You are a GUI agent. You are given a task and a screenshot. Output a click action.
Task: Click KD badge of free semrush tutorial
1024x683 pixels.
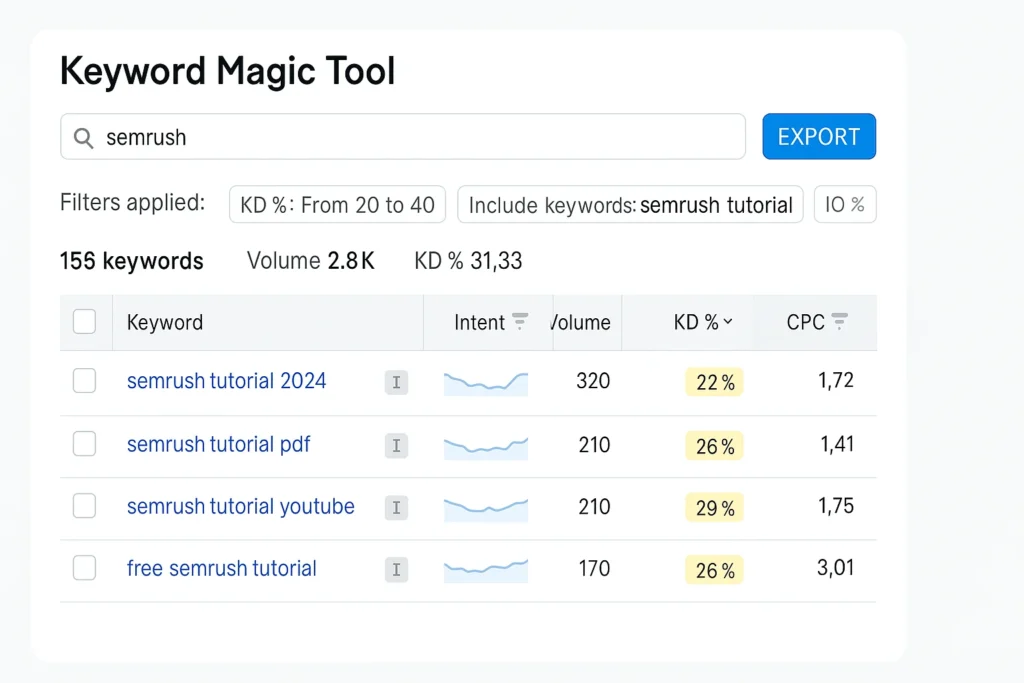coord(714,570)
